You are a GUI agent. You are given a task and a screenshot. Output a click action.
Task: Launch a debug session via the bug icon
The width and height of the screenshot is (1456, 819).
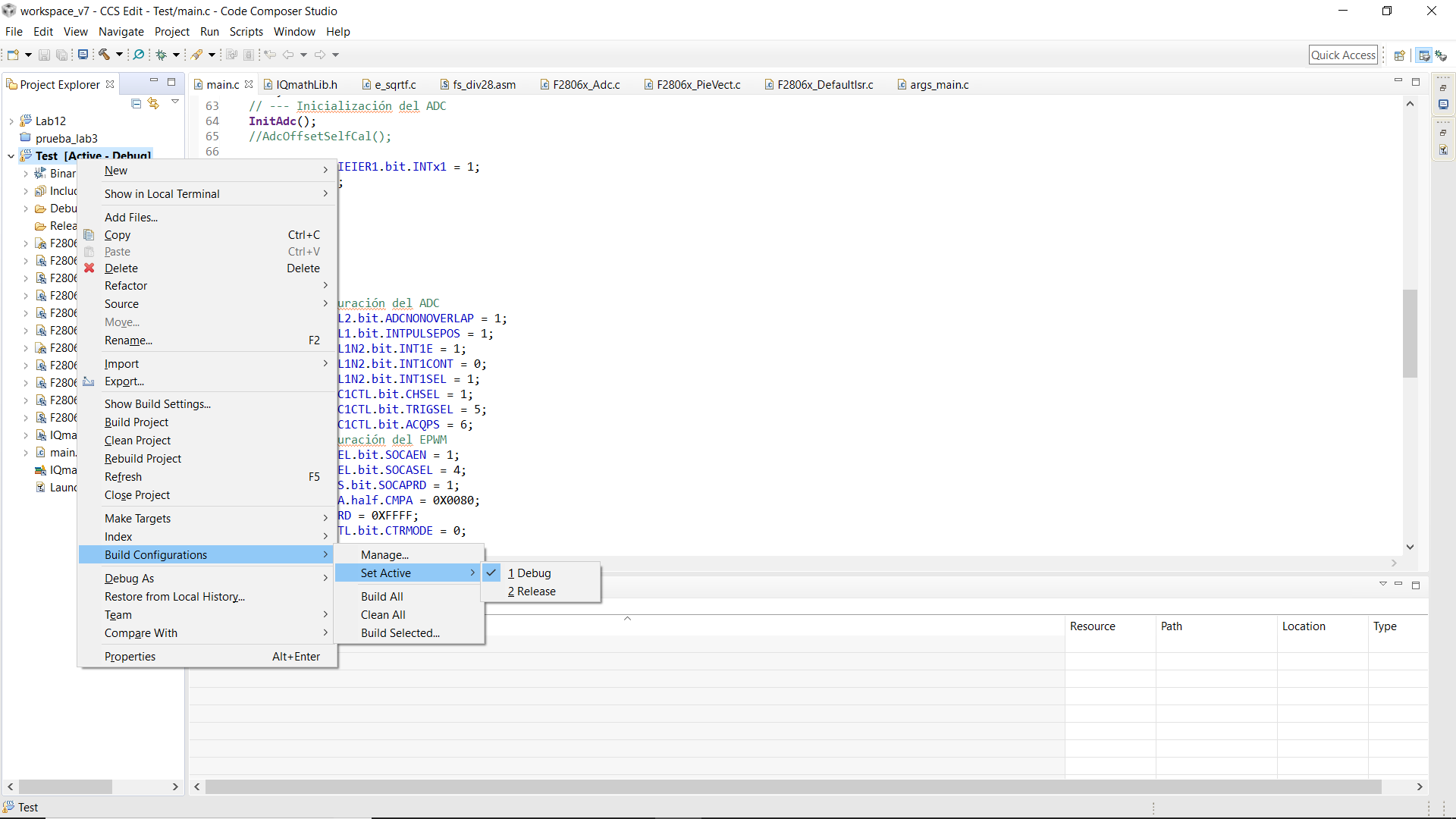click(161, 54)
